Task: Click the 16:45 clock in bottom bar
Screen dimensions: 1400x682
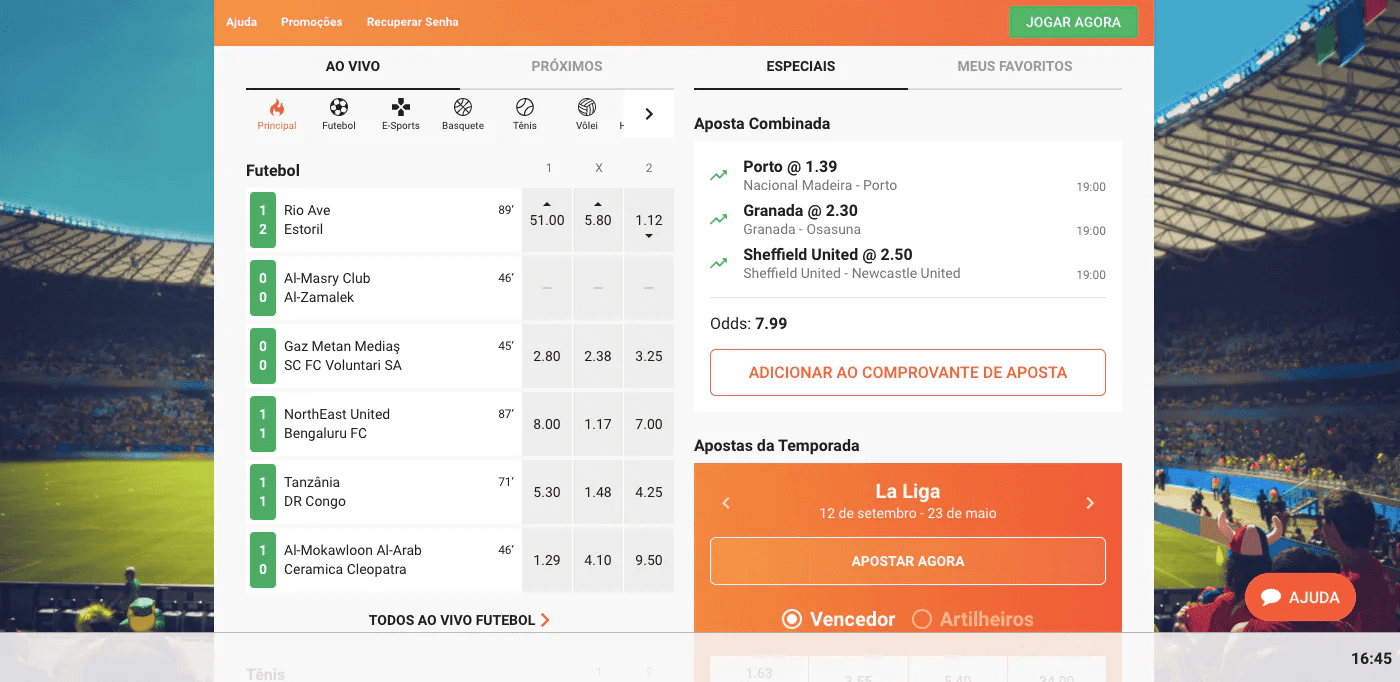Action: click(x=1371, y=658)
